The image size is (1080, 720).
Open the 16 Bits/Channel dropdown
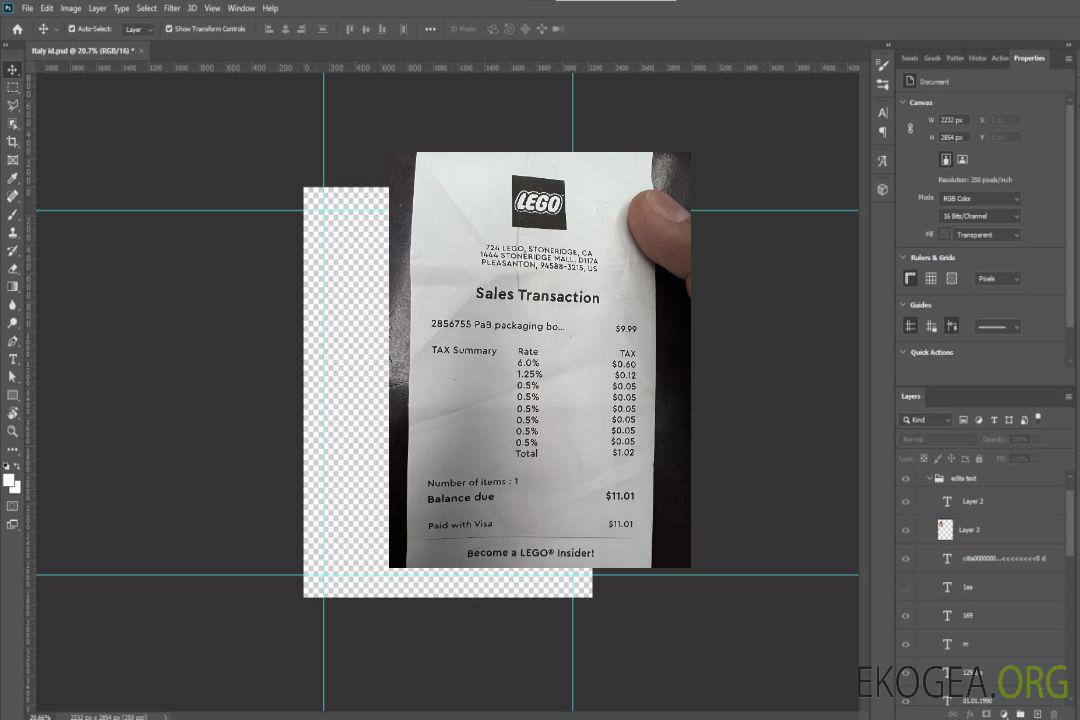[979, 216]
